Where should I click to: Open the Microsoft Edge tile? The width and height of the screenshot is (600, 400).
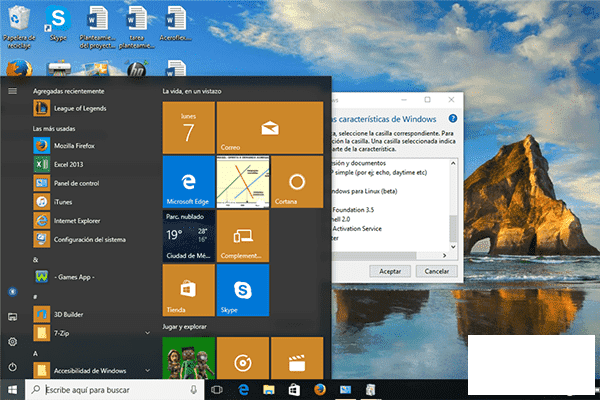pos(189,182)
